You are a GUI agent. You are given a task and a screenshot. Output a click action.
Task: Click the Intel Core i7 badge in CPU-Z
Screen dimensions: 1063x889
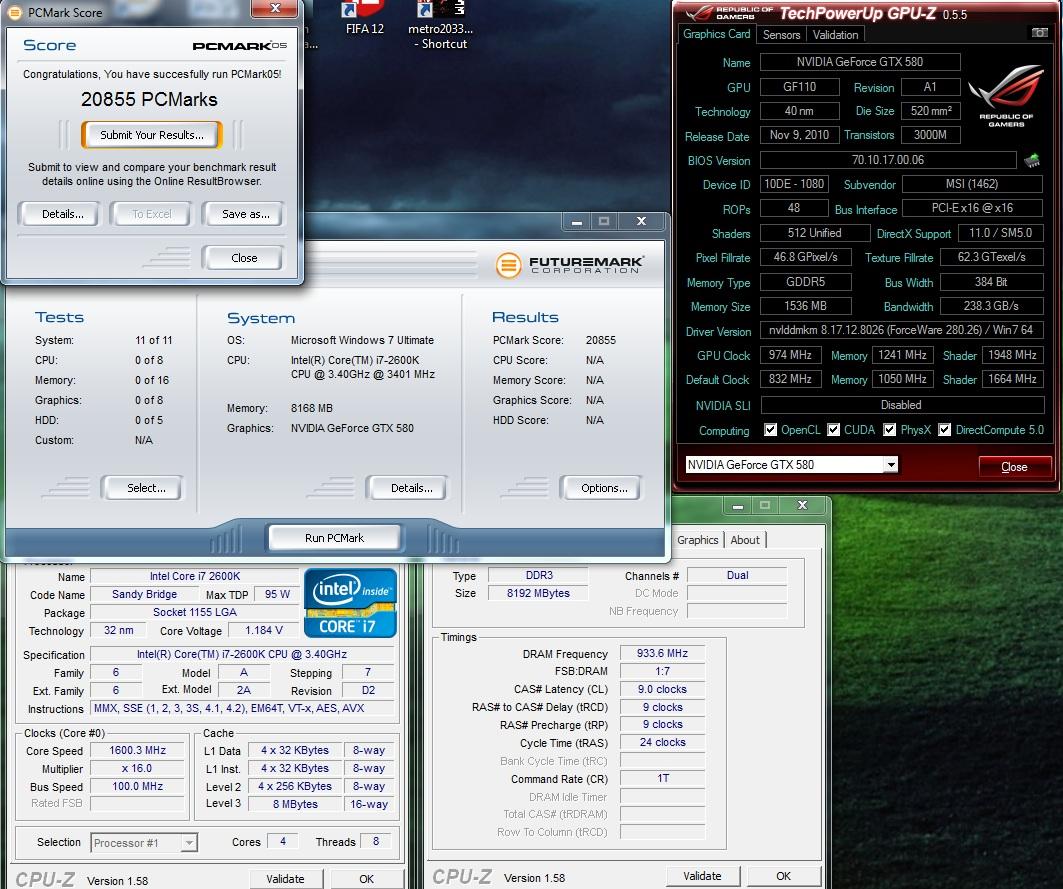(350, 603)
